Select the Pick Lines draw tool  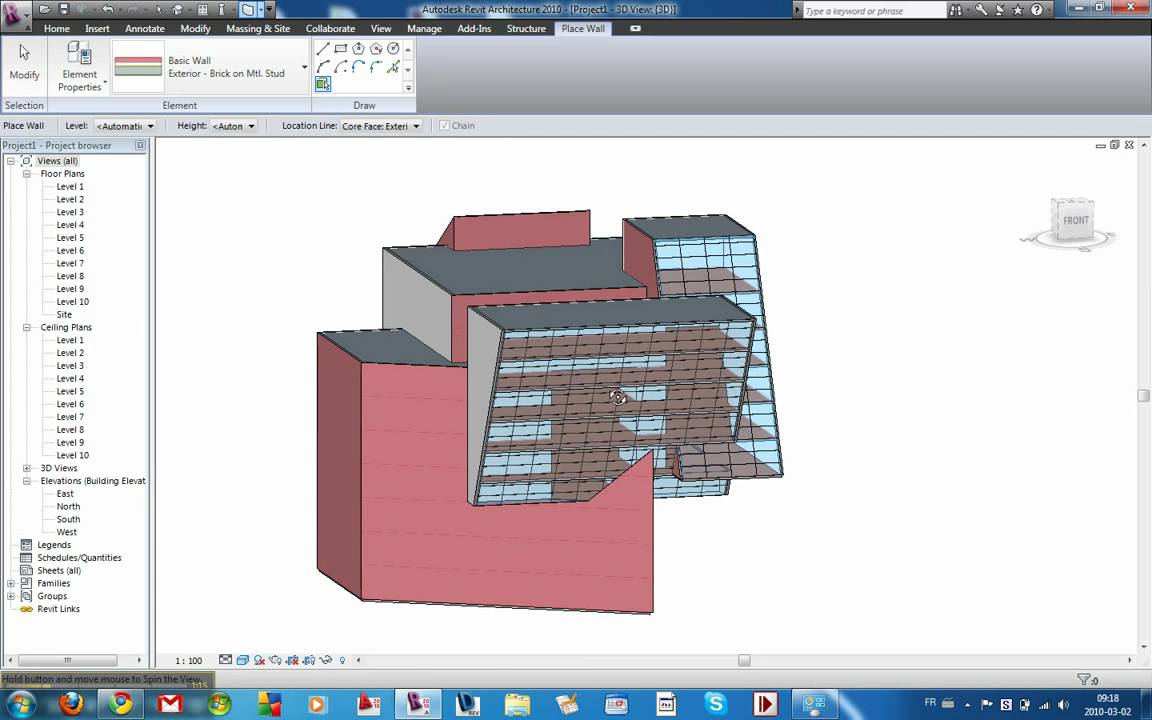394,67
